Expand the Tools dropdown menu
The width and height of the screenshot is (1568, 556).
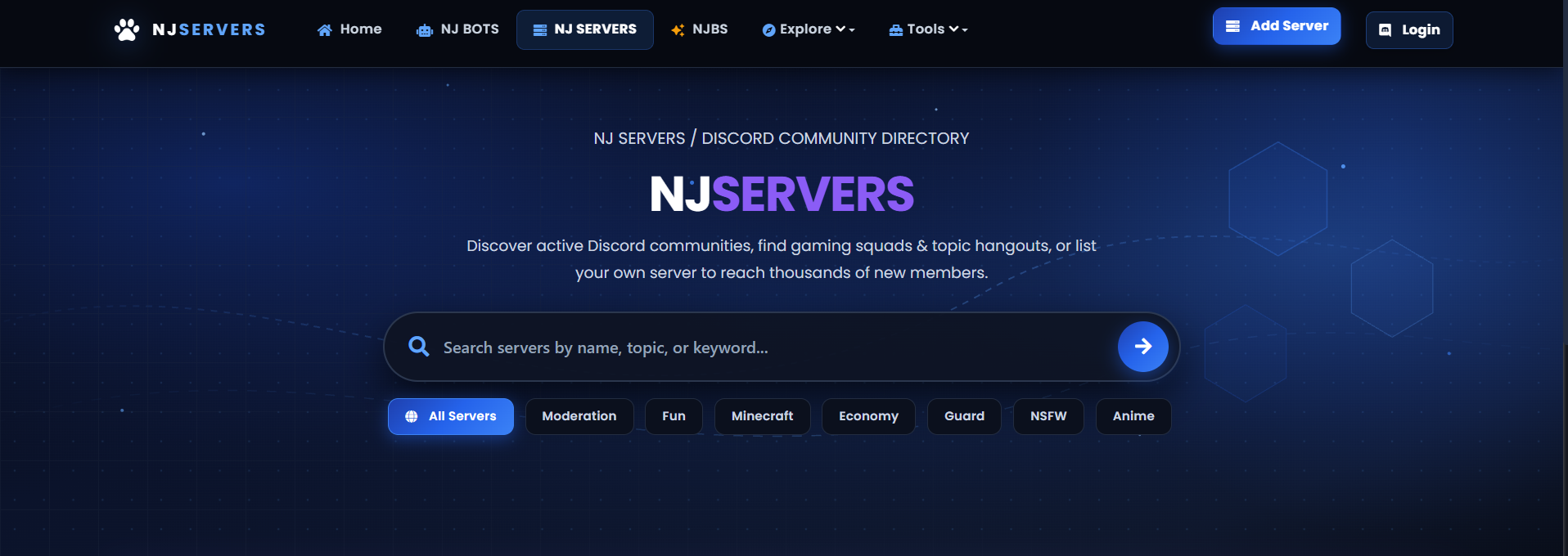click(928, 29)
